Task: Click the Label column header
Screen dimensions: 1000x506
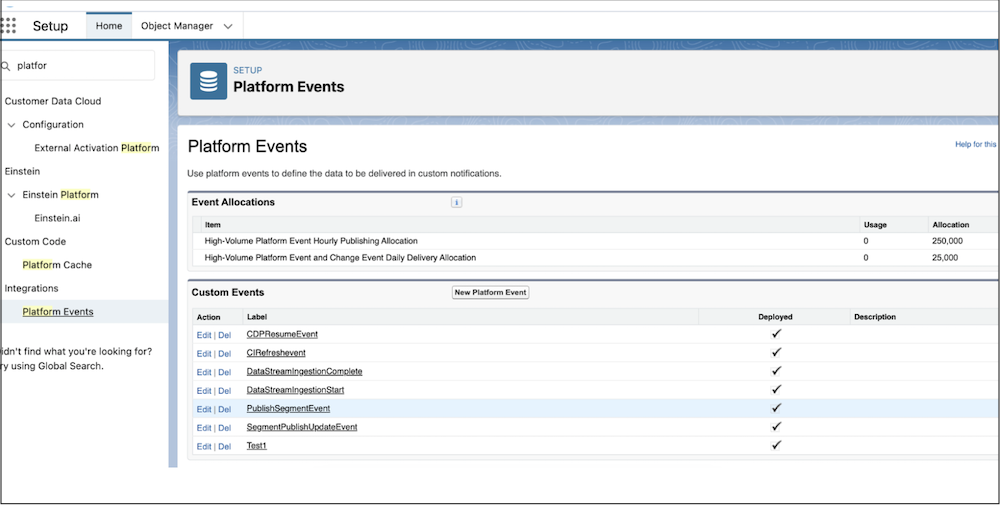Action: [257, 316]
